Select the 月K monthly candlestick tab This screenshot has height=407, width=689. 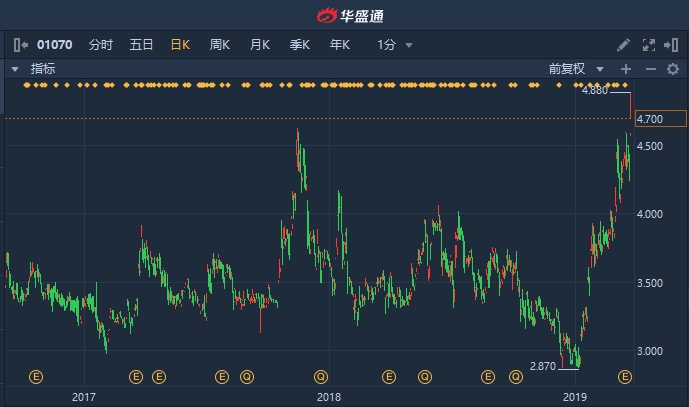click(260, 45)
